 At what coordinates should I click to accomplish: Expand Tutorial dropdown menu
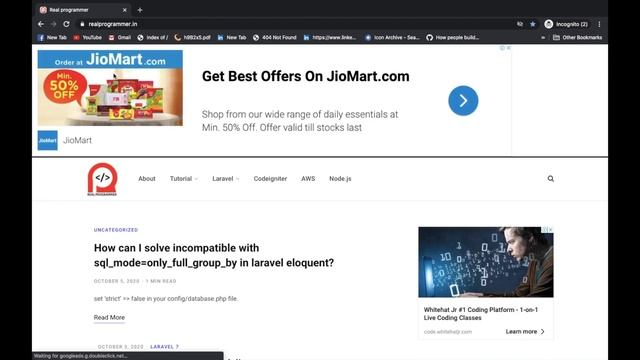184,179
